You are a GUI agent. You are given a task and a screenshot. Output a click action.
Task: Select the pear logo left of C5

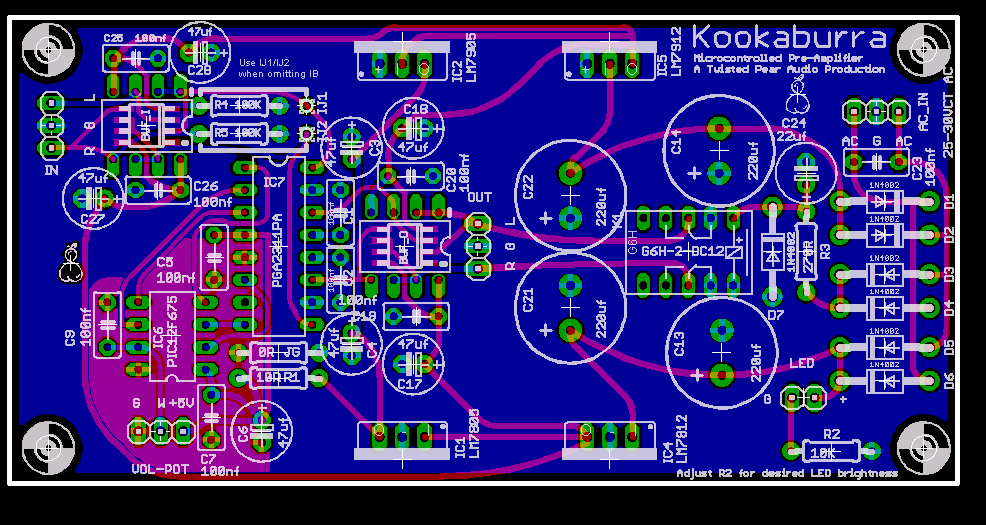point(70,263)
